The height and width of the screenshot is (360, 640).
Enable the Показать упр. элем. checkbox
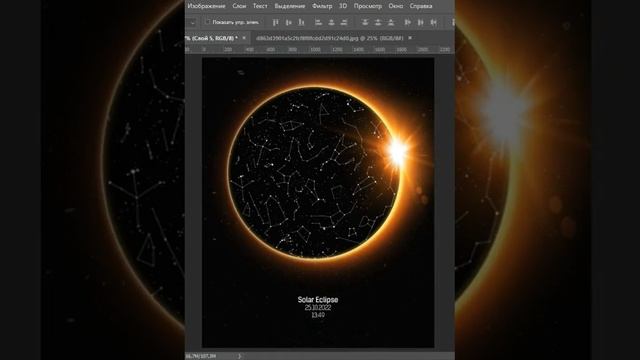coord(208,22)
